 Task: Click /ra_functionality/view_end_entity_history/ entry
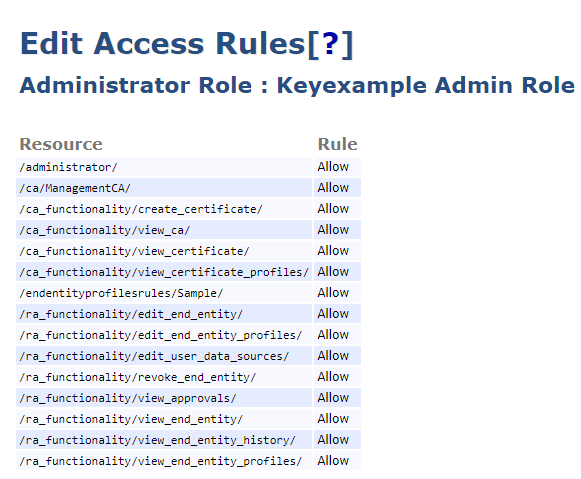point(157,440)
